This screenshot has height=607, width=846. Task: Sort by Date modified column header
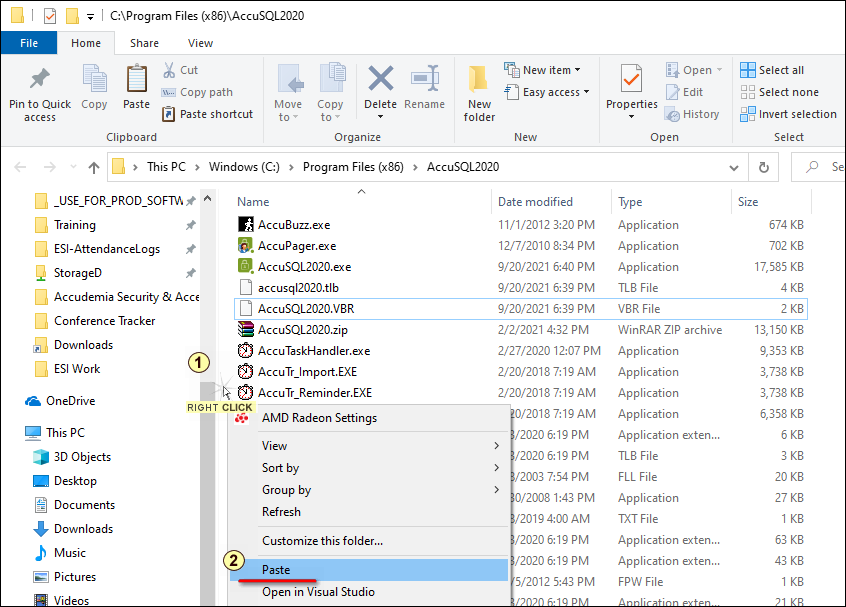click(535, 202)
